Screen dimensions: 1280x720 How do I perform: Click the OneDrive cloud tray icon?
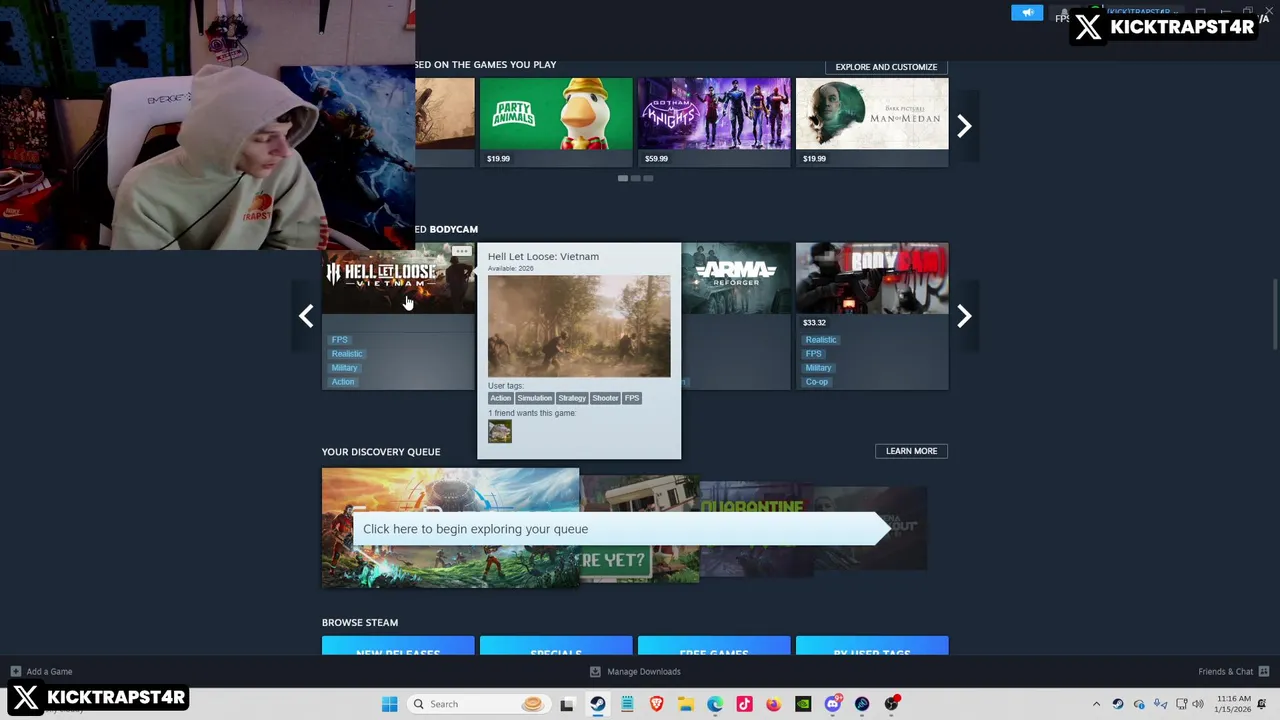[x=1139, y=704]
